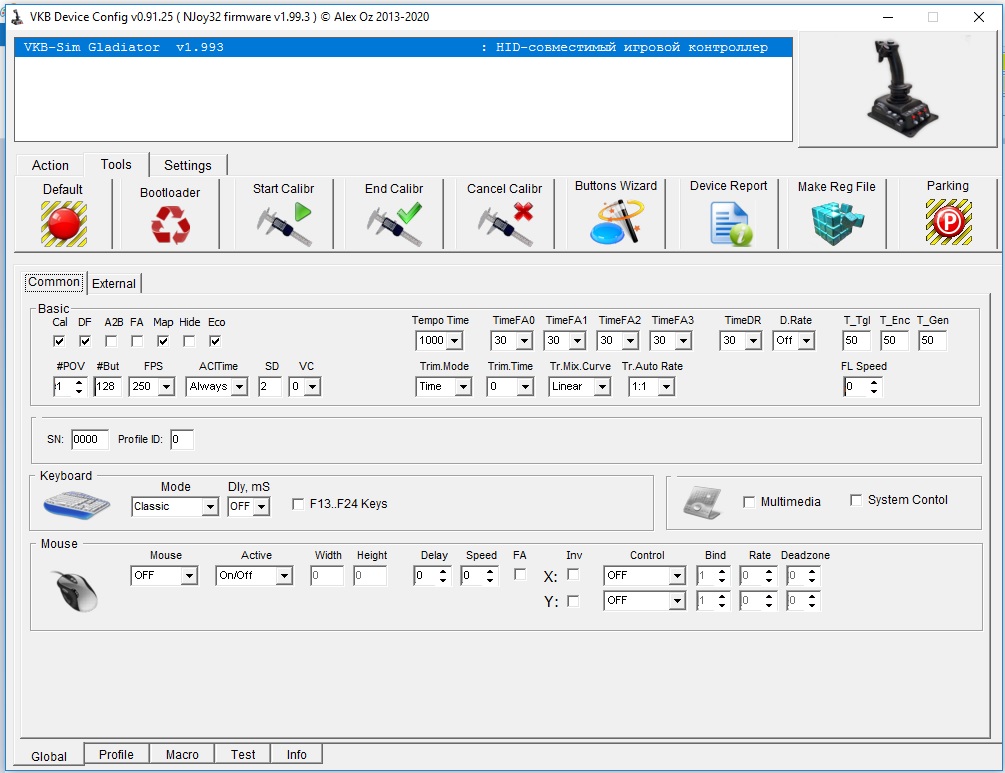Enable the FA checkbox in Basic

[137, 341]
